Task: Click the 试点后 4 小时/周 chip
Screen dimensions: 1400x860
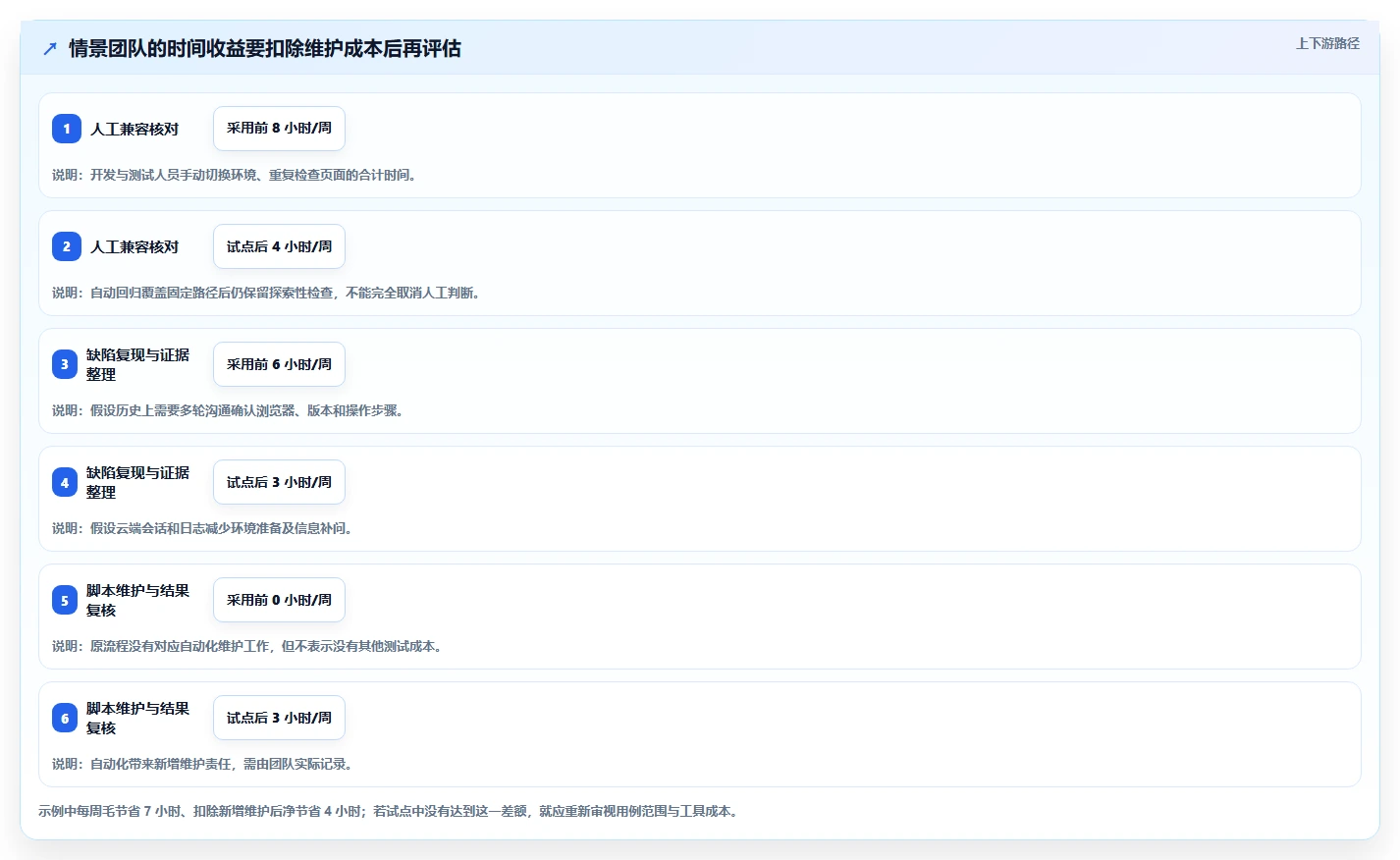Action: (279, 246)
